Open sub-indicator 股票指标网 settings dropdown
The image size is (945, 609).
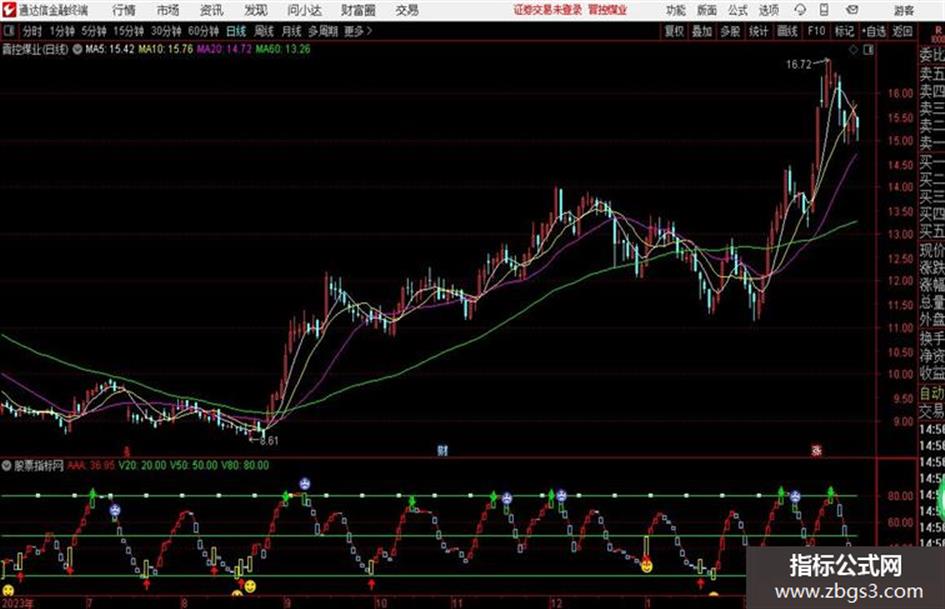pos(7,465)
